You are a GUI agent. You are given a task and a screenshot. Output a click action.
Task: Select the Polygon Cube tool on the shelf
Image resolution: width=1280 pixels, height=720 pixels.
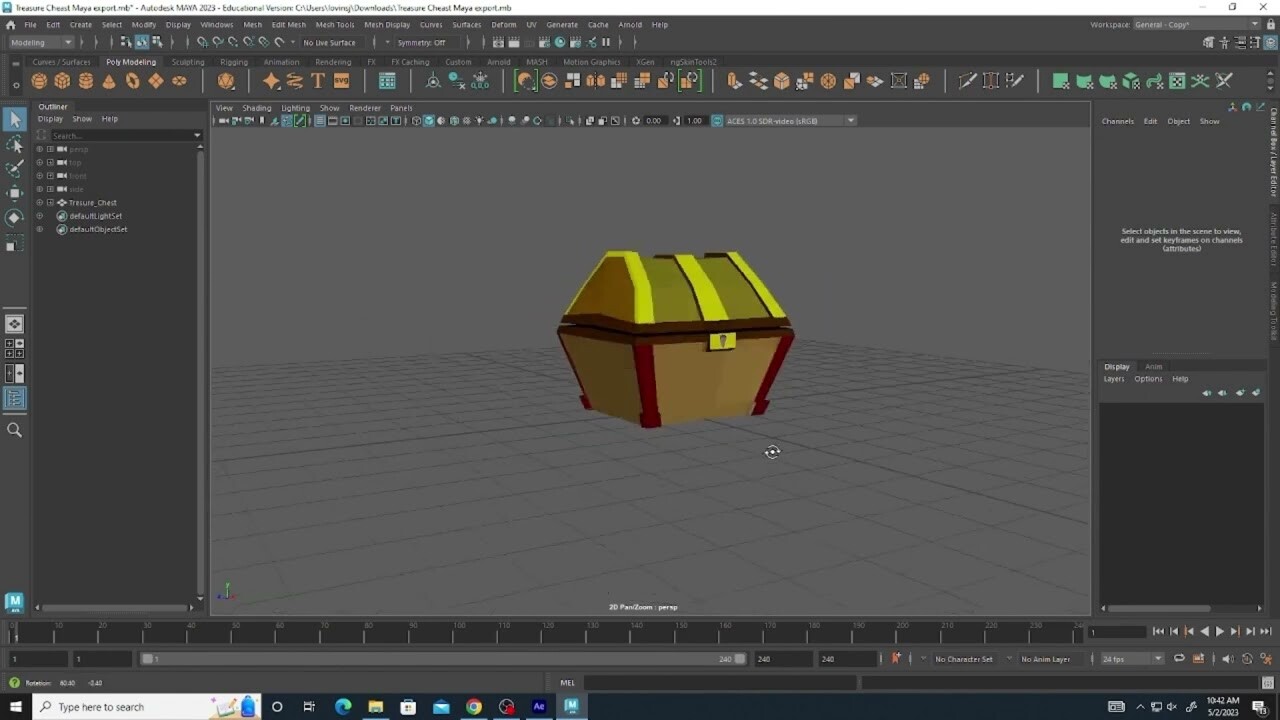tap(62, 80)
